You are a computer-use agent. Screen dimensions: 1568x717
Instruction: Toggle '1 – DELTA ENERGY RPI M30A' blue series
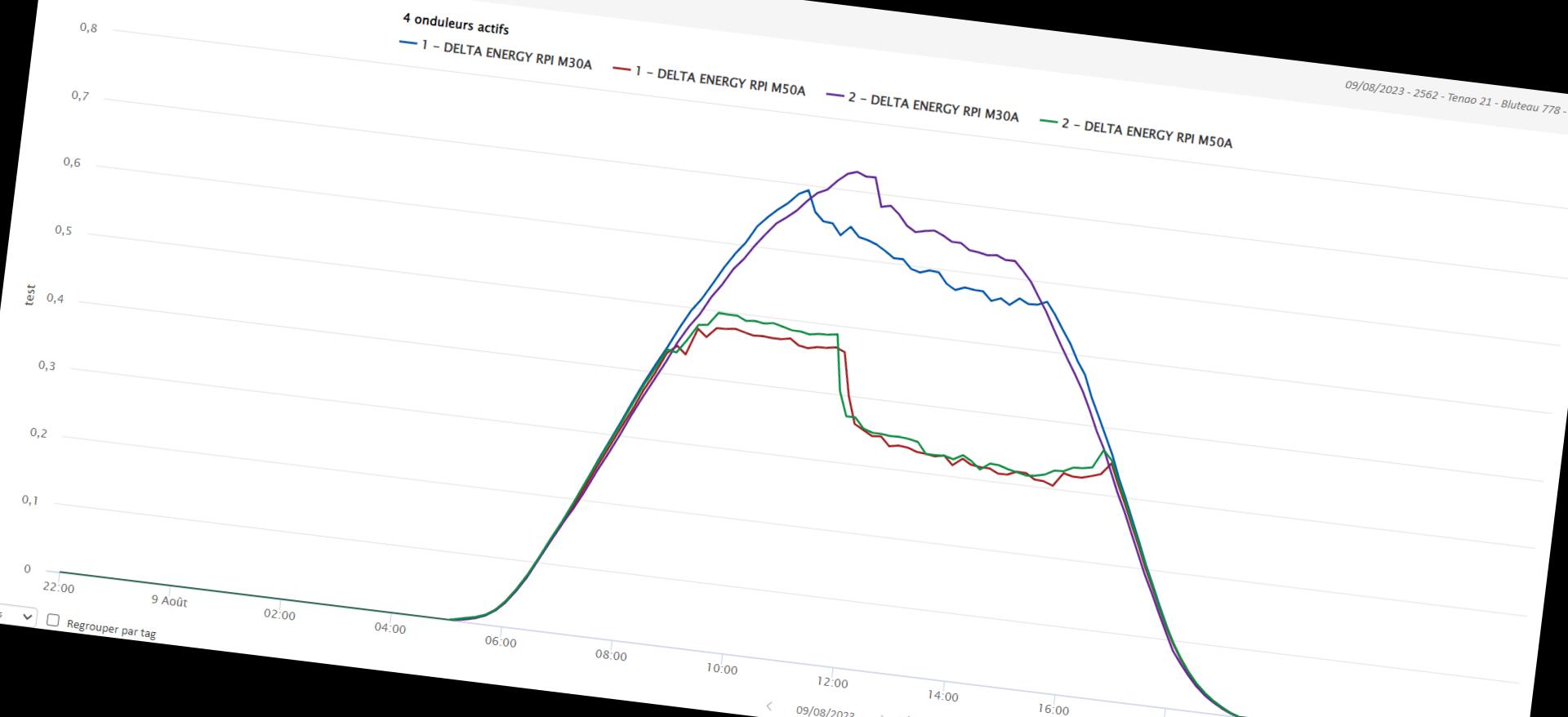(496, 53)
